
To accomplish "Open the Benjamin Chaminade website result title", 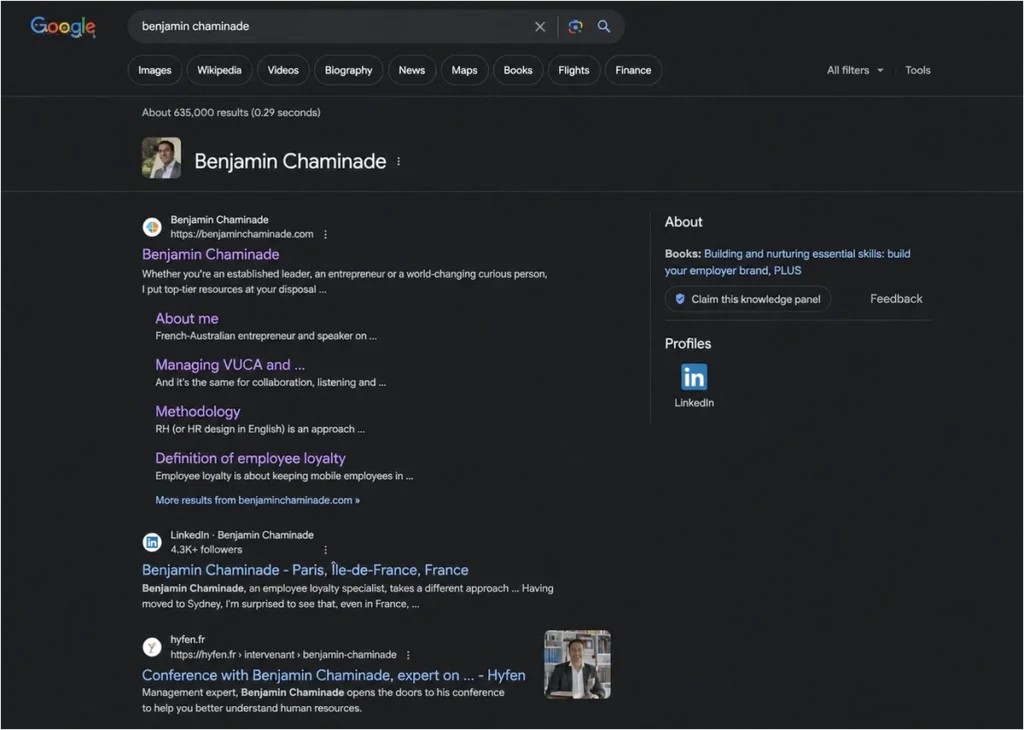I will 210,255.
